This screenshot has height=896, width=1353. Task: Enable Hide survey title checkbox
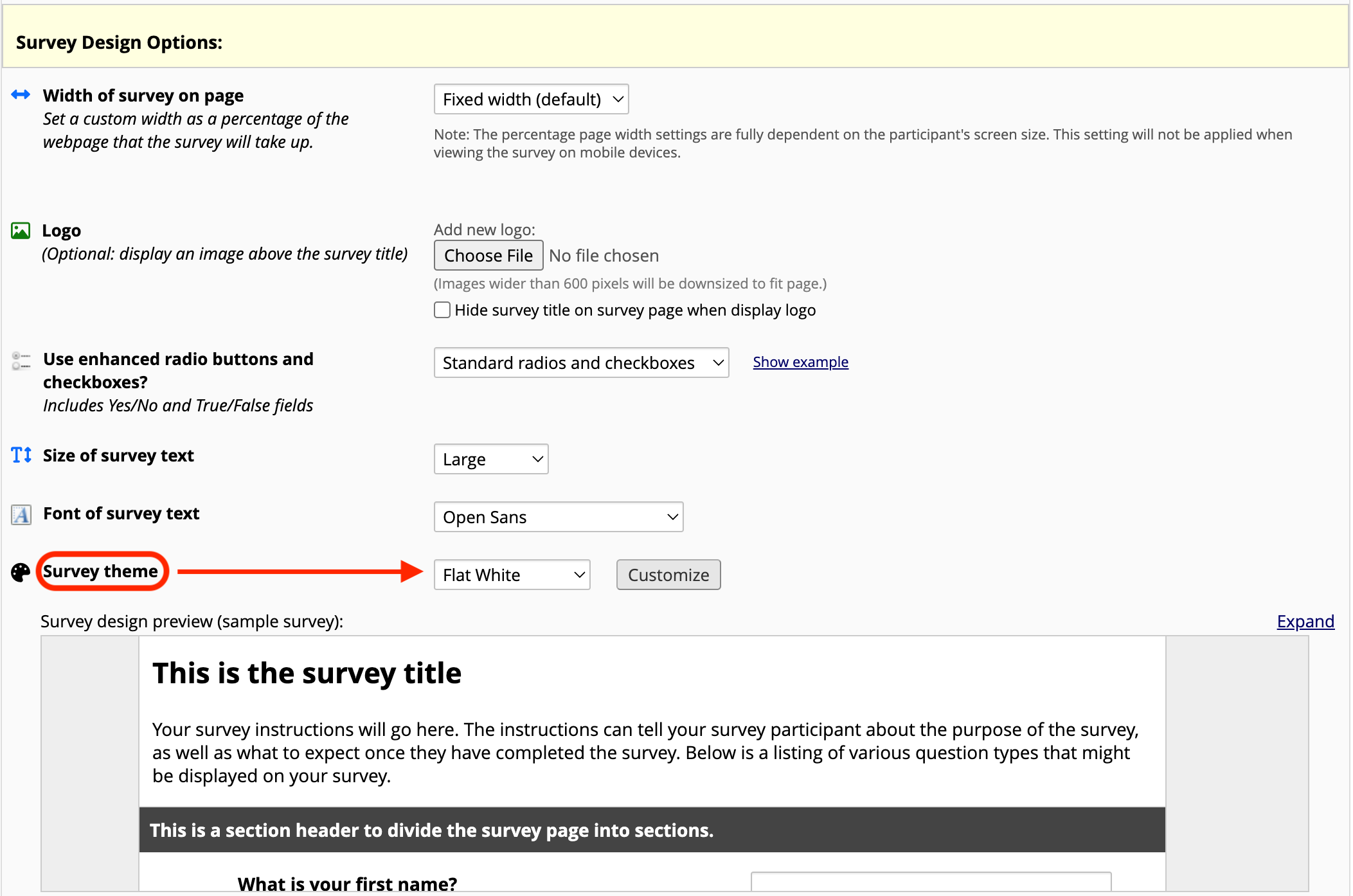click(442, 310)
